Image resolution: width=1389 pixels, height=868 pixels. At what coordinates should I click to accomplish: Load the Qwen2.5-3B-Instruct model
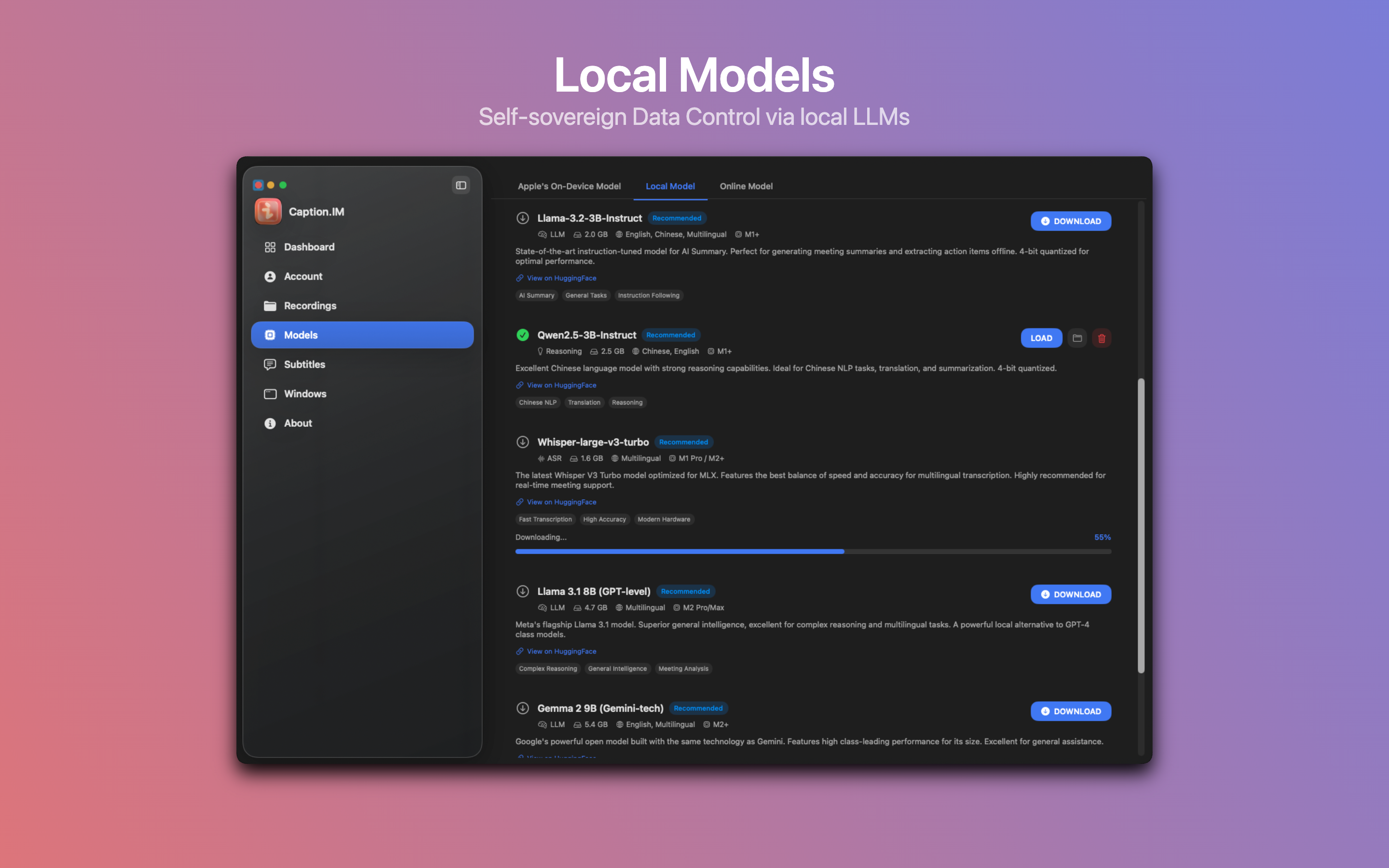pos(1041,338)
